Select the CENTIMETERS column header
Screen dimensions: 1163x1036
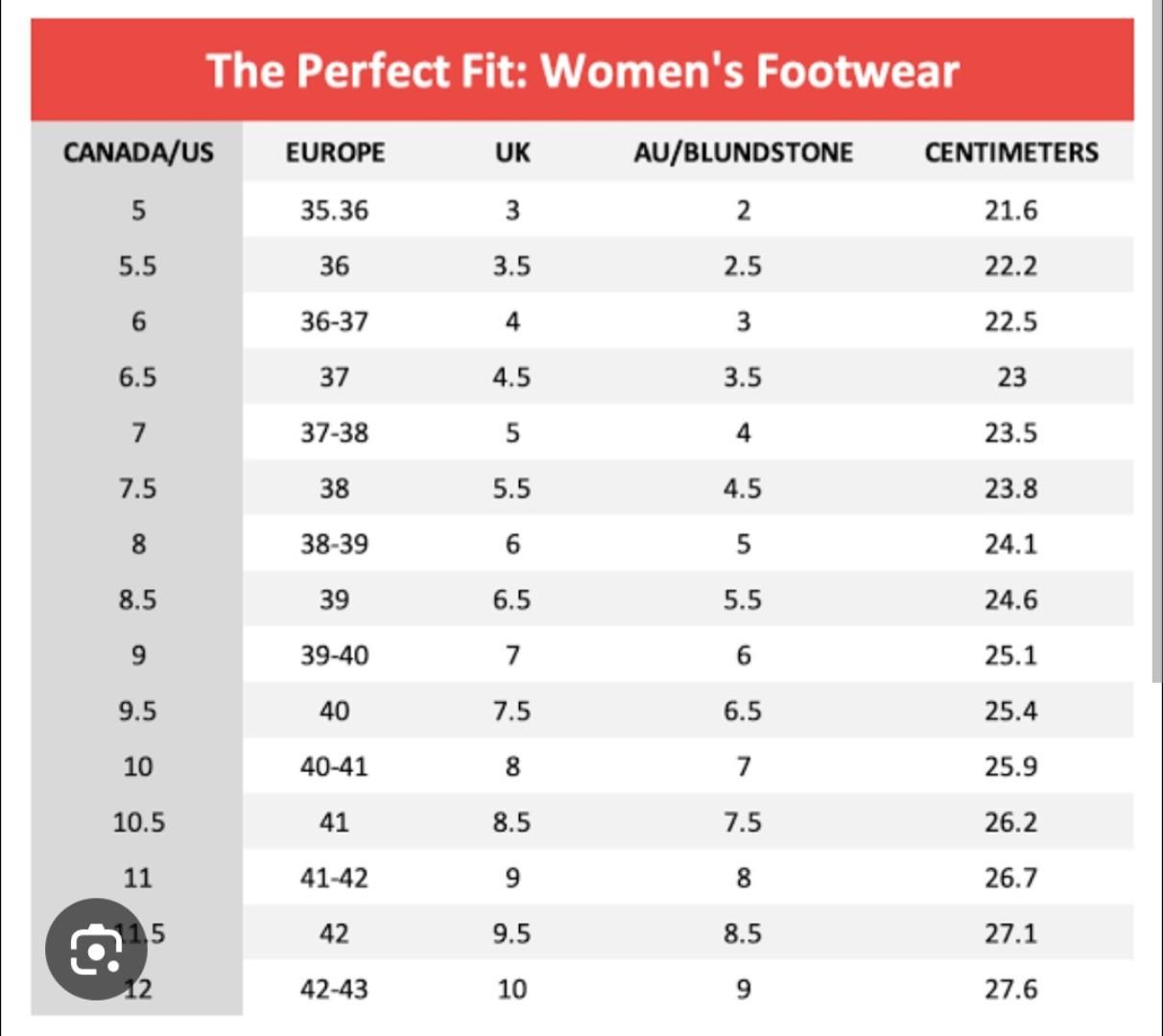coord(1011,153)
